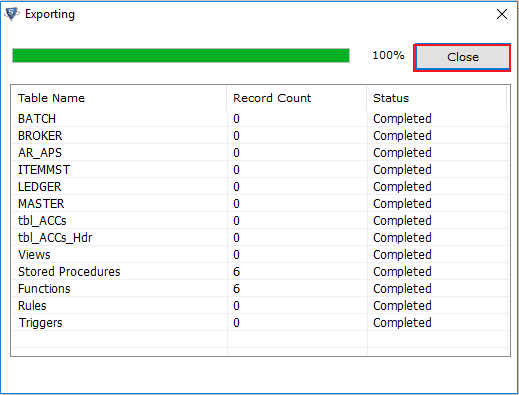Image resolution: width=519 pixels, height=395 pixels.
Task: Select the Rules row
Action: coord(260,306)
